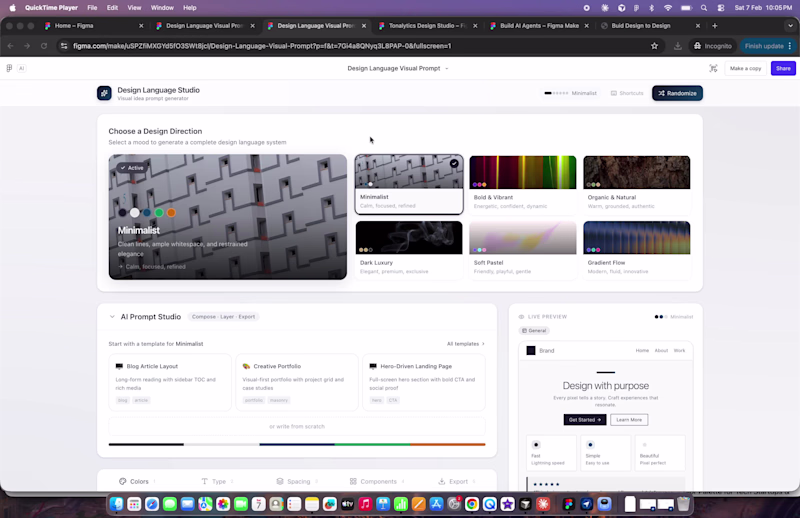Click the blue color dot on Minimalist hero
Screen dimensions: 800x518
147,213
